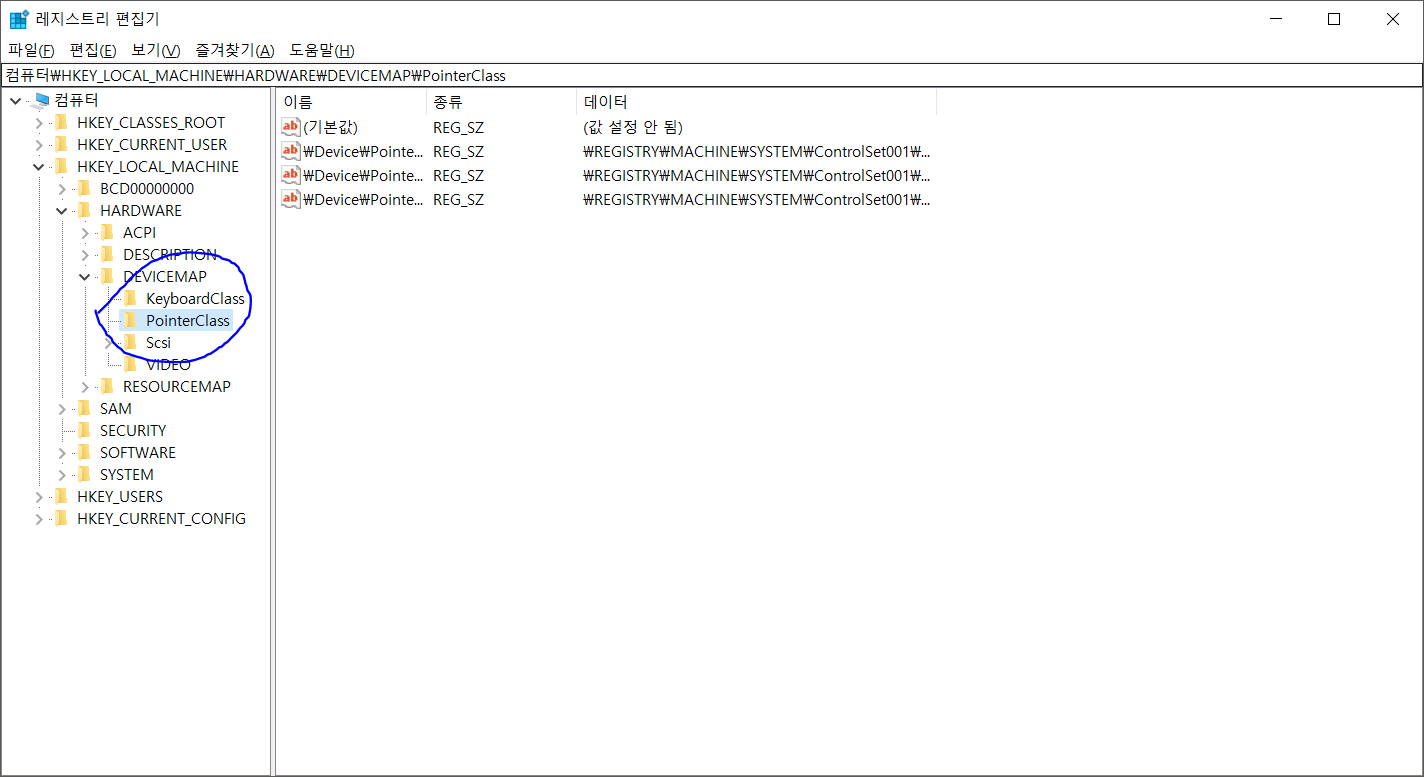Screen dimensions: 1424x777
Task: Click the 컴퓨터 computer icon in tree
Action: [40, 100]
